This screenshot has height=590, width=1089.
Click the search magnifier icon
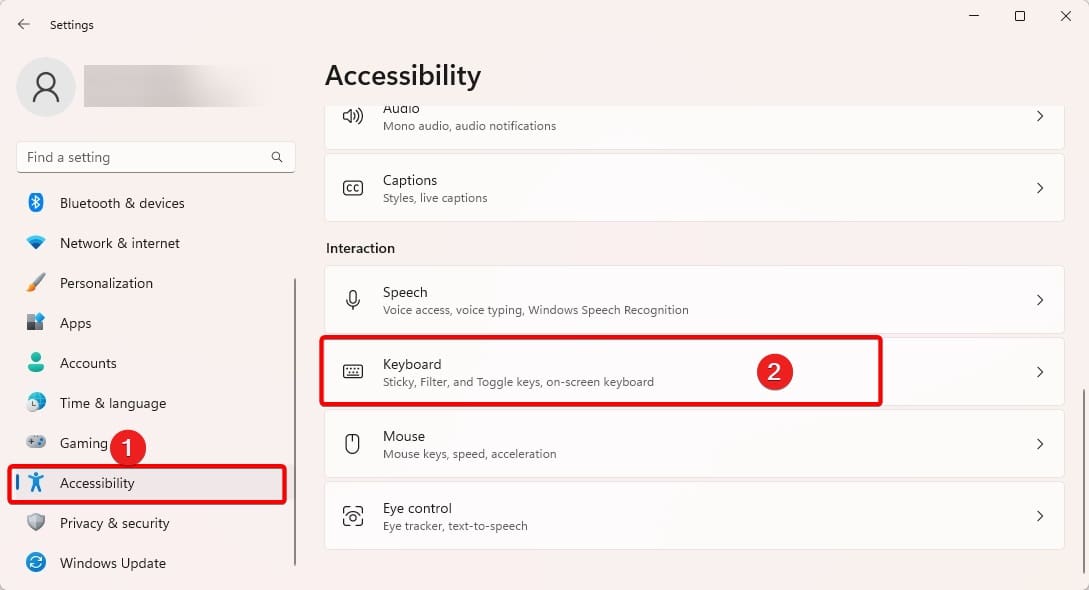[277, 157]
